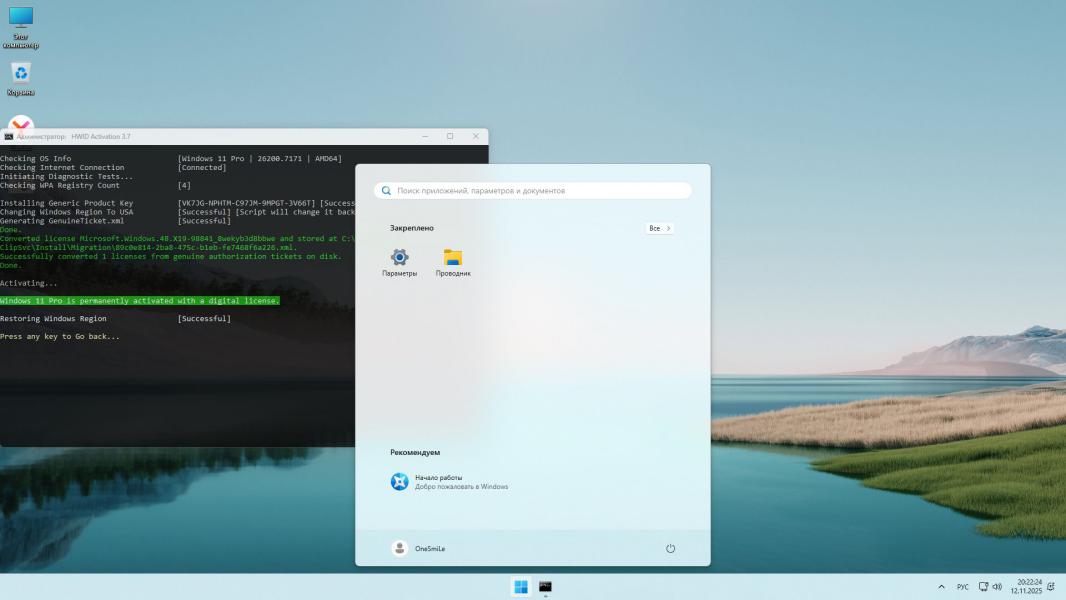Maximize the HWID Activation console window
This screenshot has width=1066, height=600.
(450, 136)
